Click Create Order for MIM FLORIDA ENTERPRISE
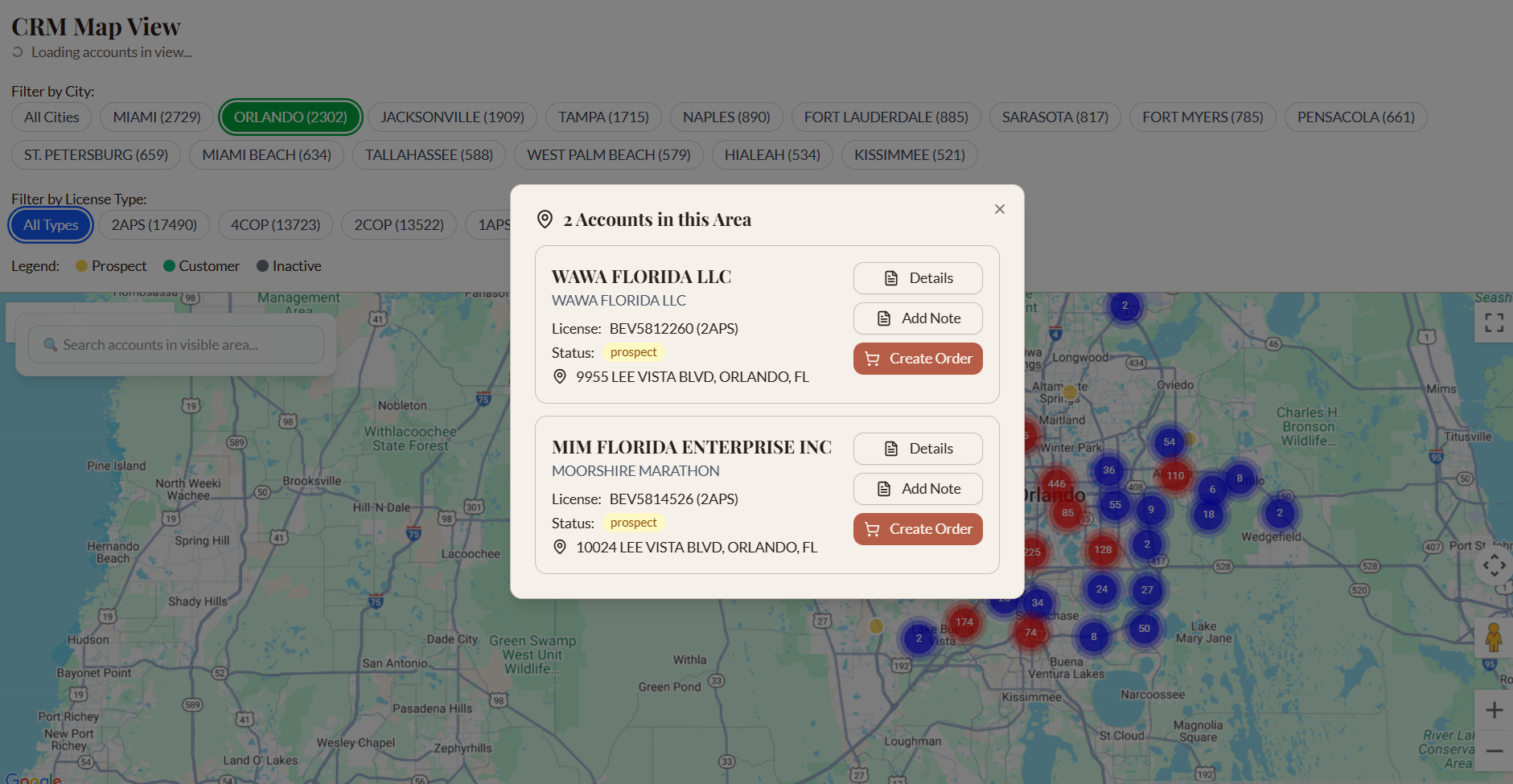The image size is (1513, 784). [x=917, y=528]
